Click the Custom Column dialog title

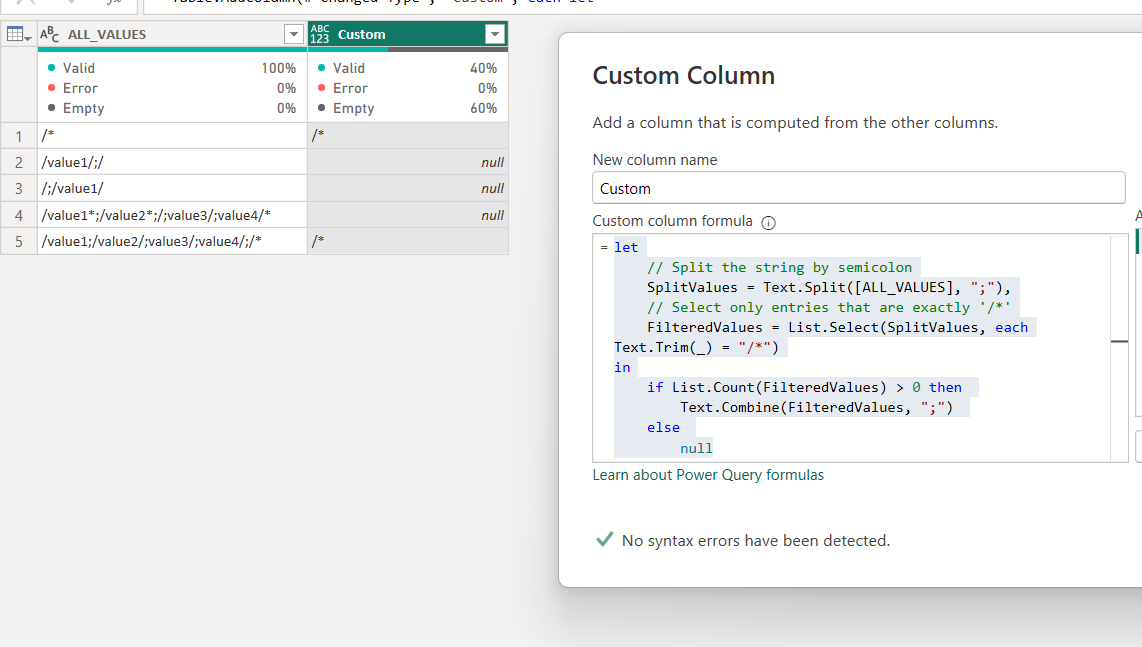pos(684,76)
